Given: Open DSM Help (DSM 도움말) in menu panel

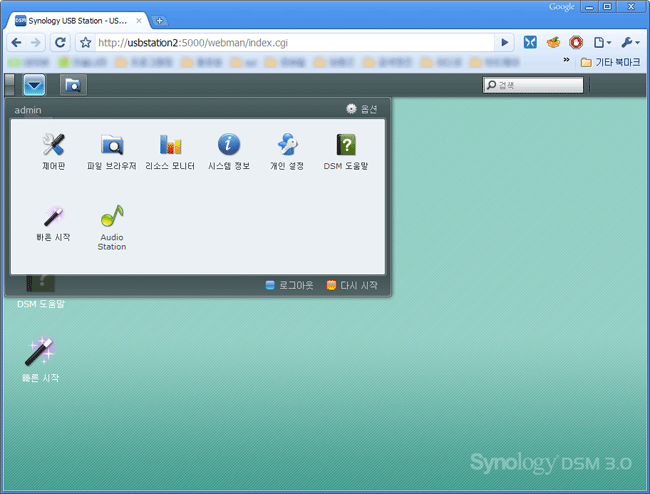Looking at the screenshot, I should [346, 151].
